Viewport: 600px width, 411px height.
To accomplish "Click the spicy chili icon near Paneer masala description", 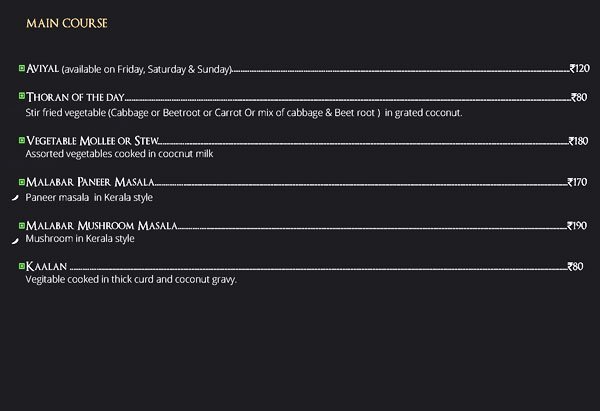I will coord(14,200).
